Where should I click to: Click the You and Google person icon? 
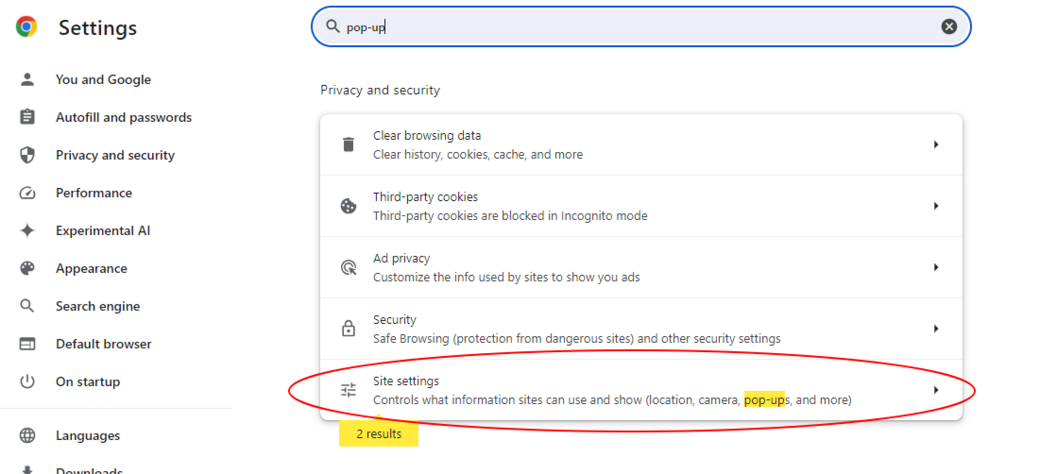28,80
